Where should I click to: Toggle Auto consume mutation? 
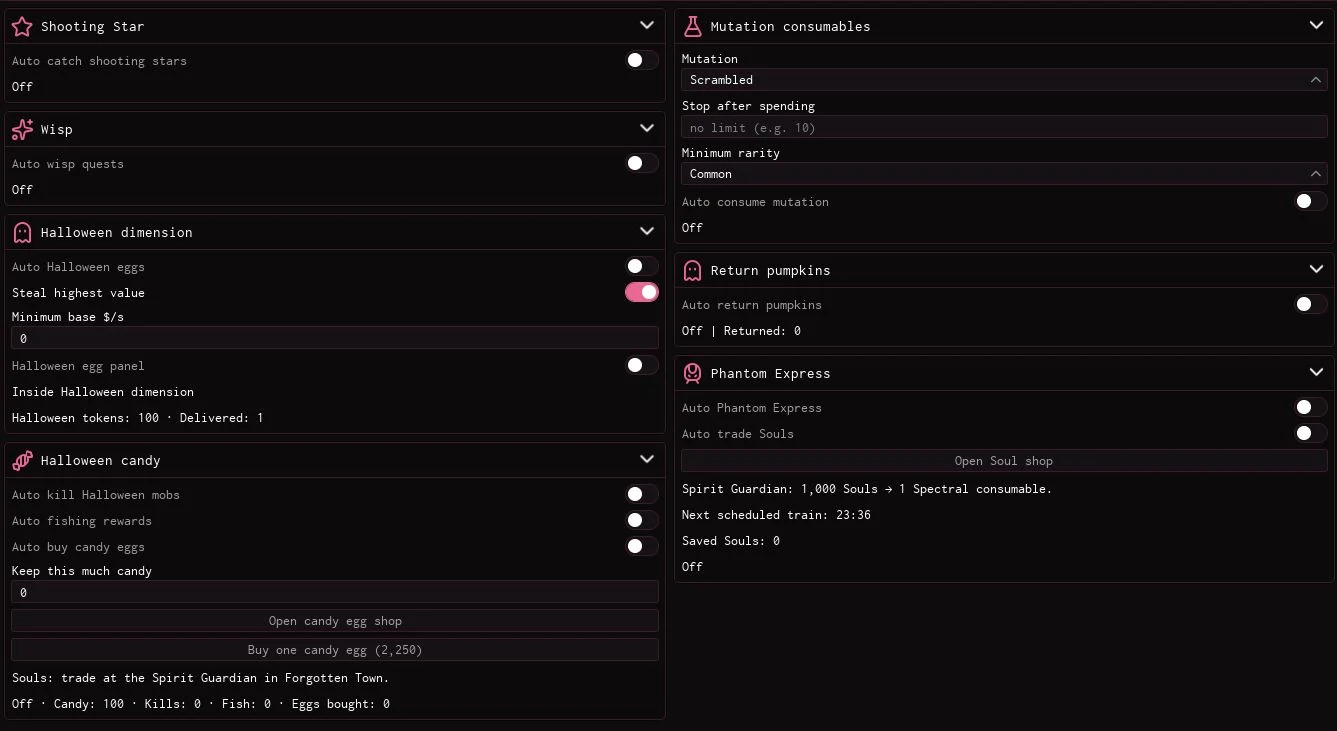click(1311, 201)
